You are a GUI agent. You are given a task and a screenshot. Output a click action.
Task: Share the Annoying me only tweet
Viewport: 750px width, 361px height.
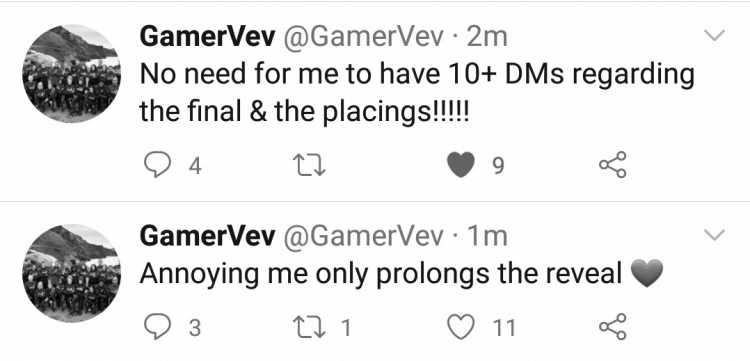(613, 327)
